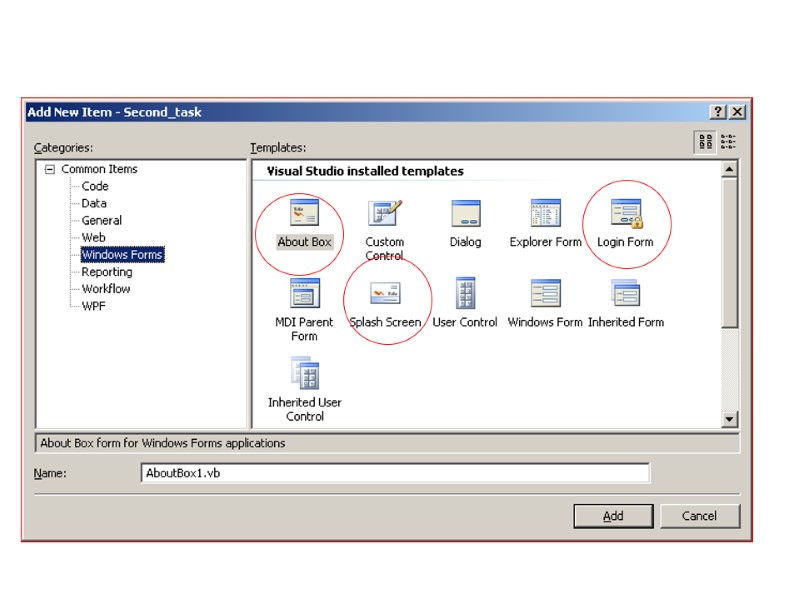Image resolution: width=800 pixels, height=600 pixels.
Task: Select the Windows Form template icon
Action: (x=546, y=293)
